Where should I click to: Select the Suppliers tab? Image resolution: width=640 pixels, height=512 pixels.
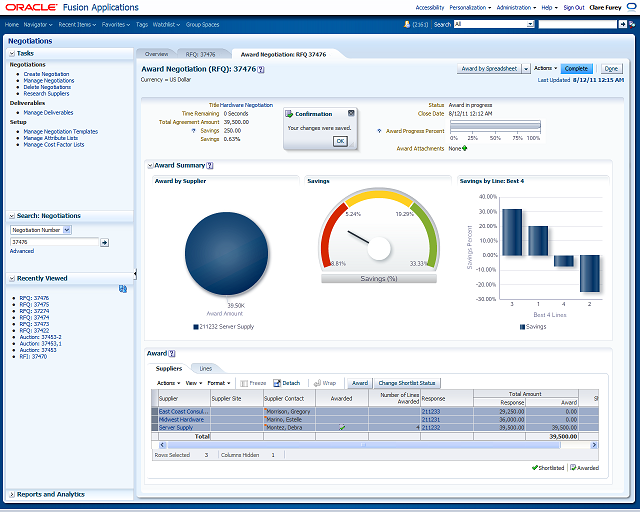tap(169, 369)
